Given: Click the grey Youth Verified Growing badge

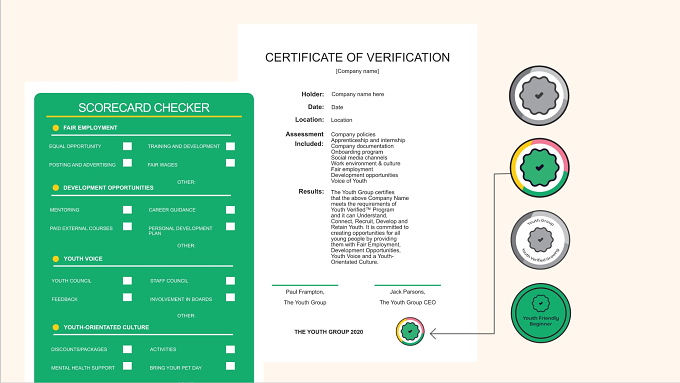Looking at the screenshot, I should pos(540,240).
